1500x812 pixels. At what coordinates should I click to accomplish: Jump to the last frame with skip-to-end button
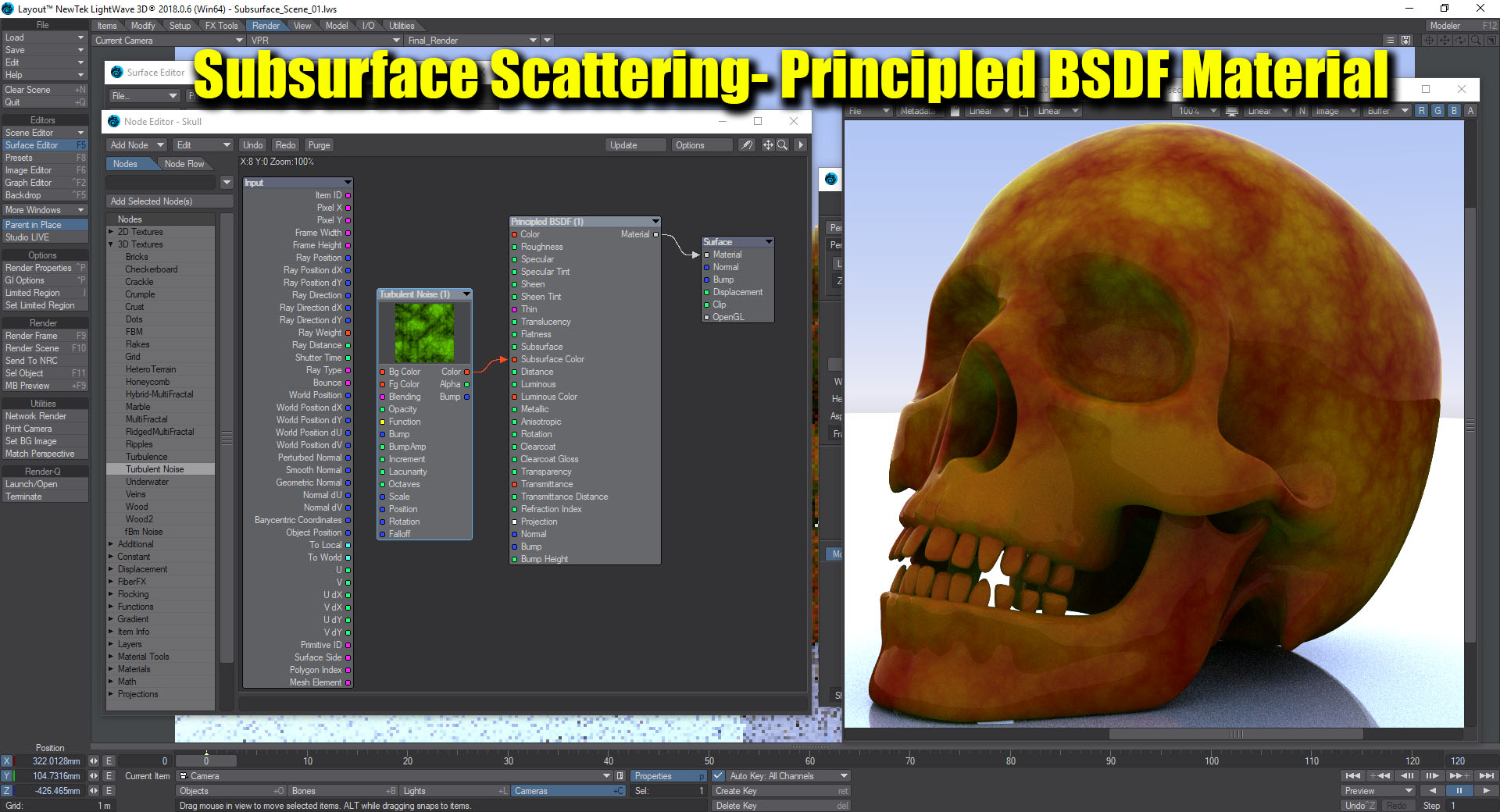[x=1486, y=775]
